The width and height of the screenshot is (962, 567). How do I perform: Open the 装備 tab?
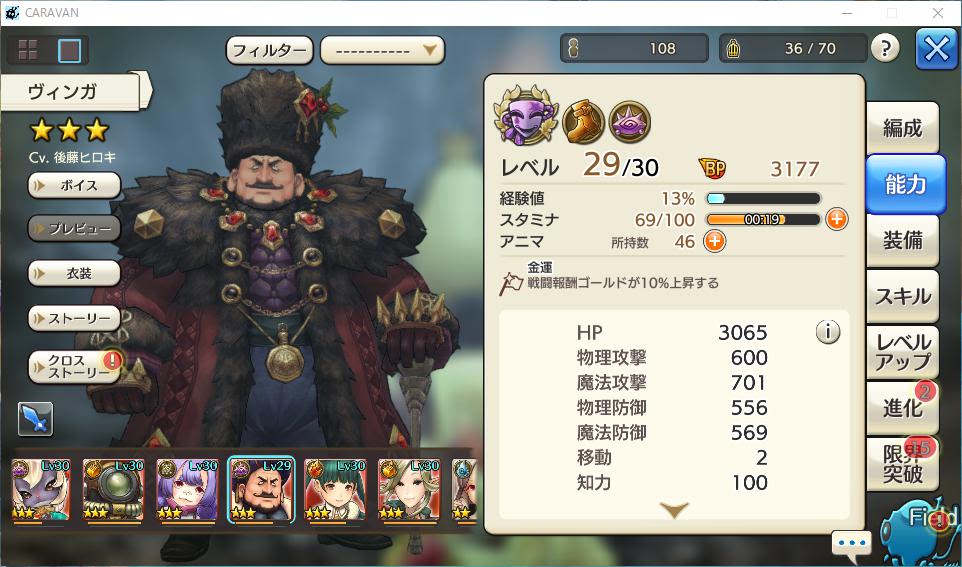pyautogui.click(x=902, y=241)
